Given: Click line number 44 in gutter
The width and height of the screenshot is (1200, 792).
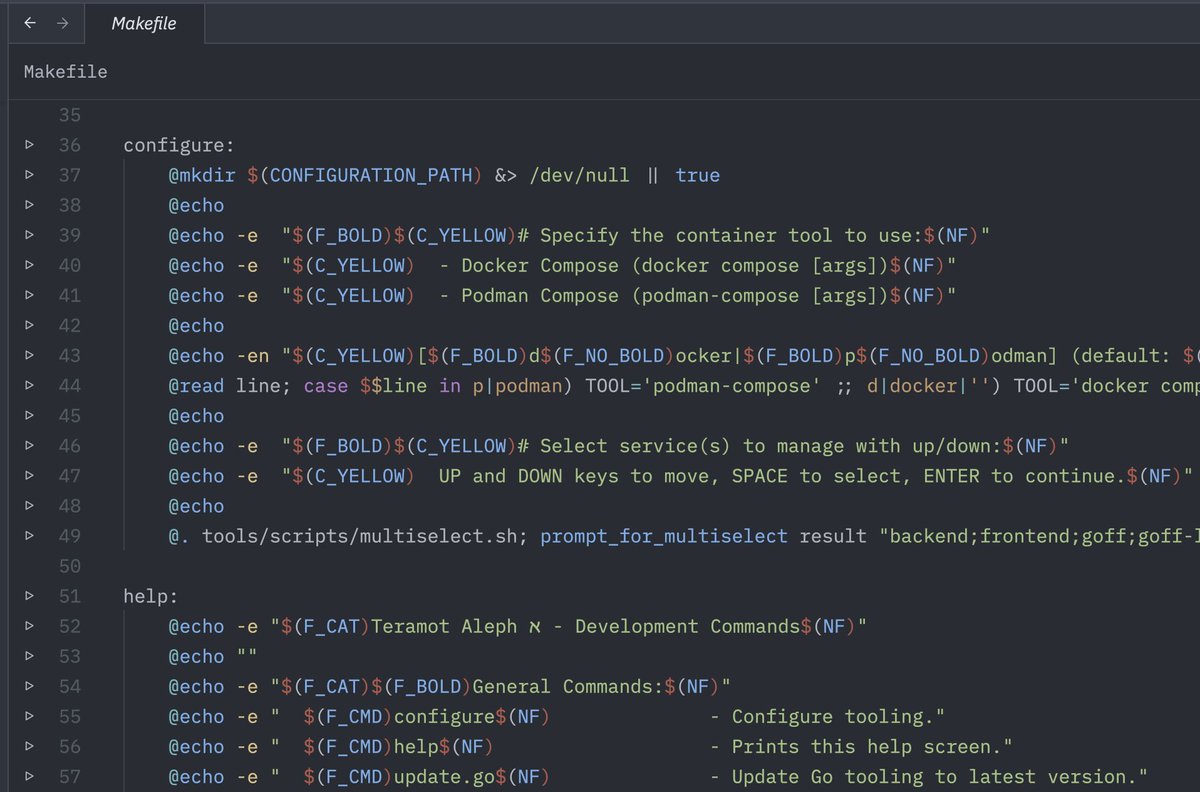Looking at the screenshot, I should tap(69, 385).
